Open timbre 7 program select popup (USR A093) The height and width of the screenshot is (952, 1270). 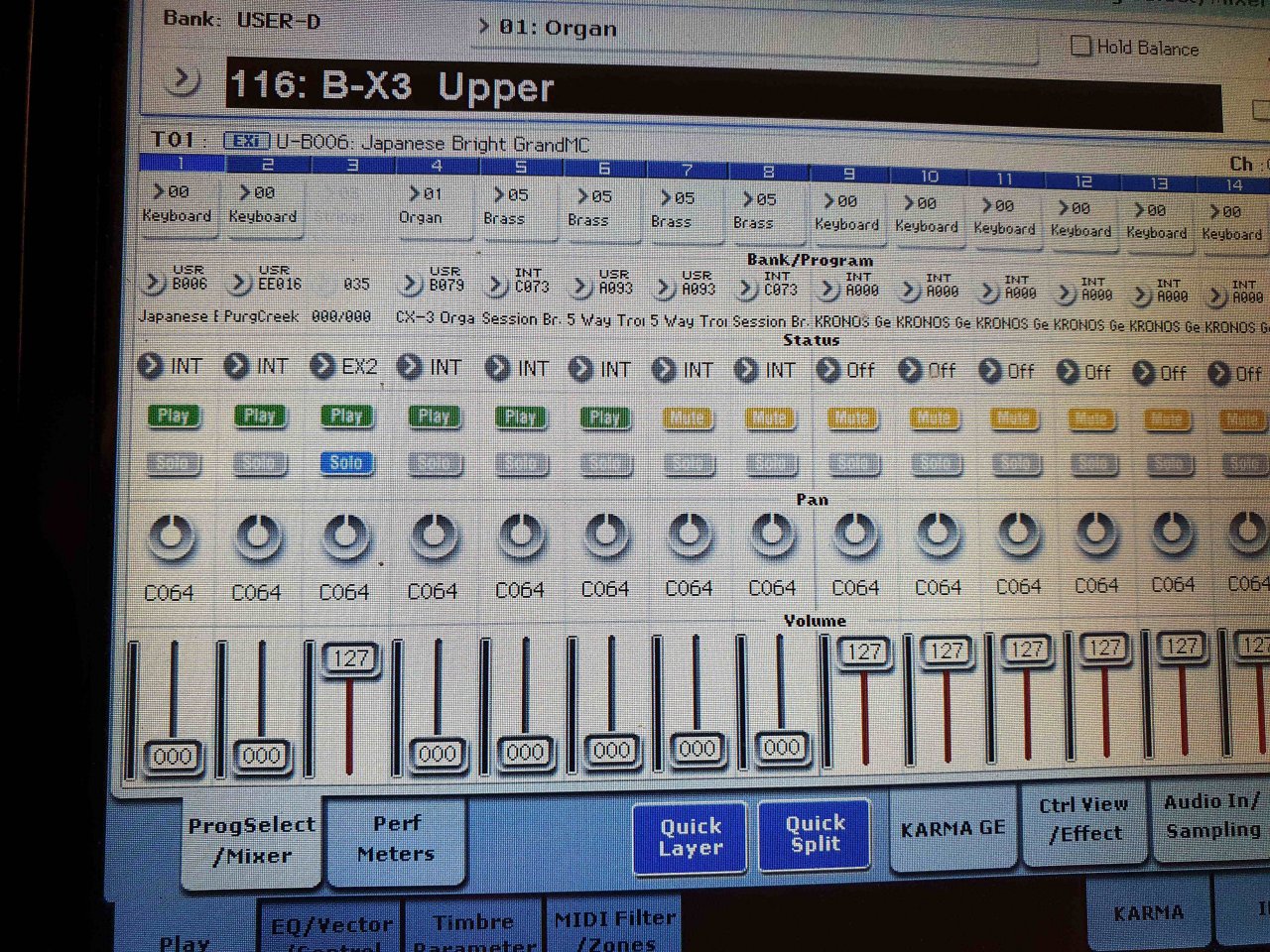coord(665,288)
